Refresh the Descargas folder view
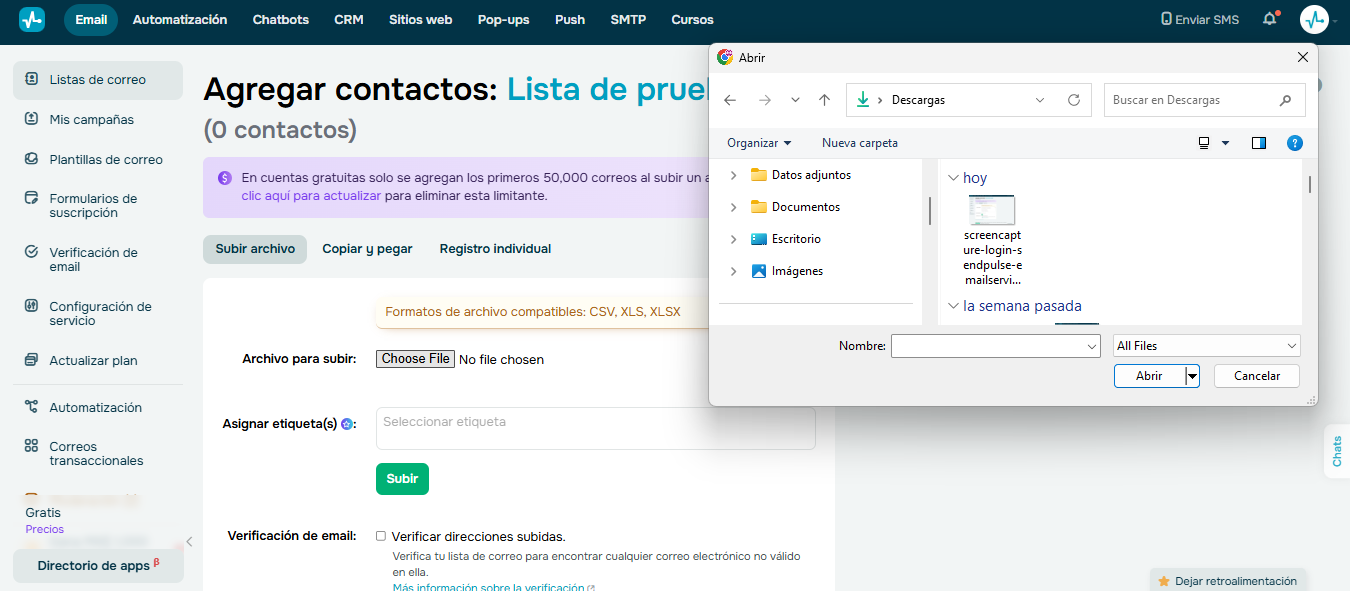Image resolution: width=1350 pixels, height=591 pixels. [x=1074, y=100]
